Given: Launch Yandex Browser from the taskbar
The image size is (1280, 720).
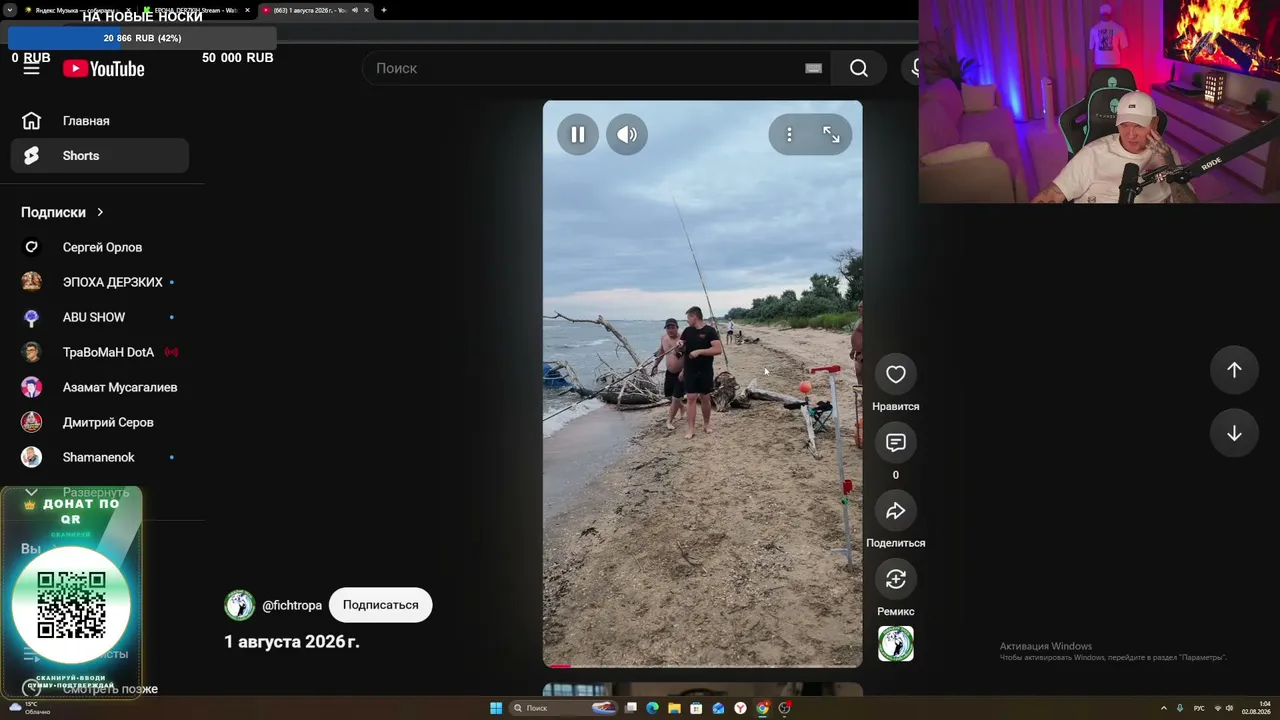Looking at the screenshot, I should 740,708.
